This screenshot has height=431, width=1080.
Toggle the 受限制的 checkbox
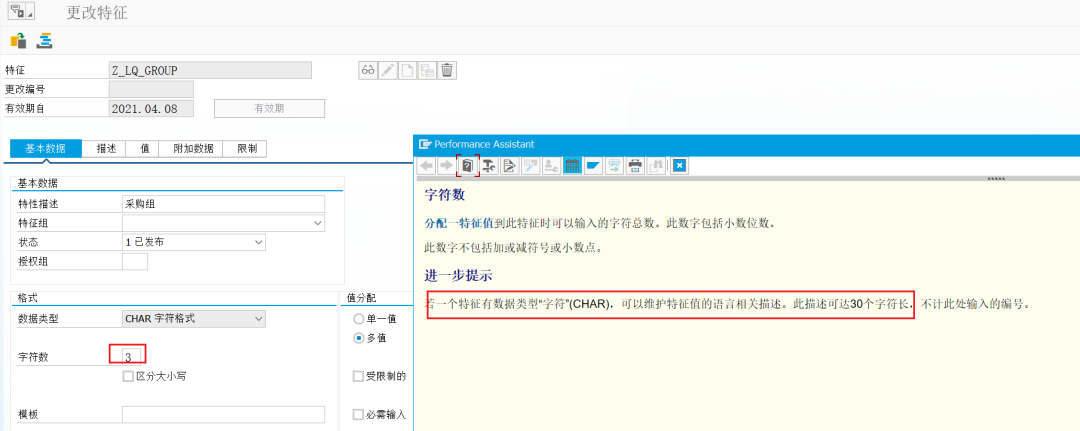point(357,376)
